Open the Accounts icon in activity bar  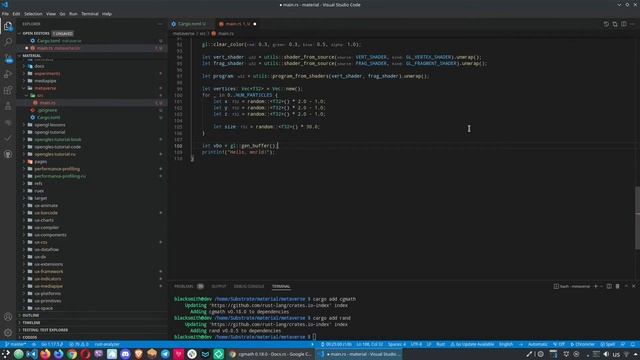point(8,317)
